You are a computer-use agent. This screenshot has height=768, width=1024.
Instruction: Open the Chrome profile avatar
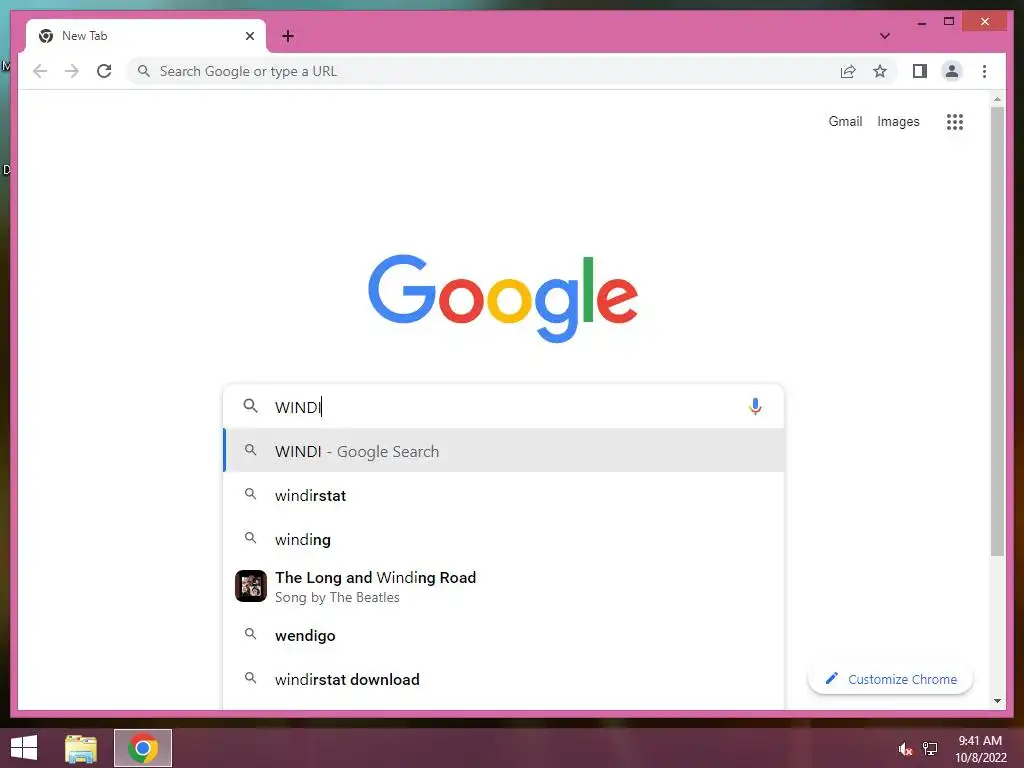click(x=952, y=71)
